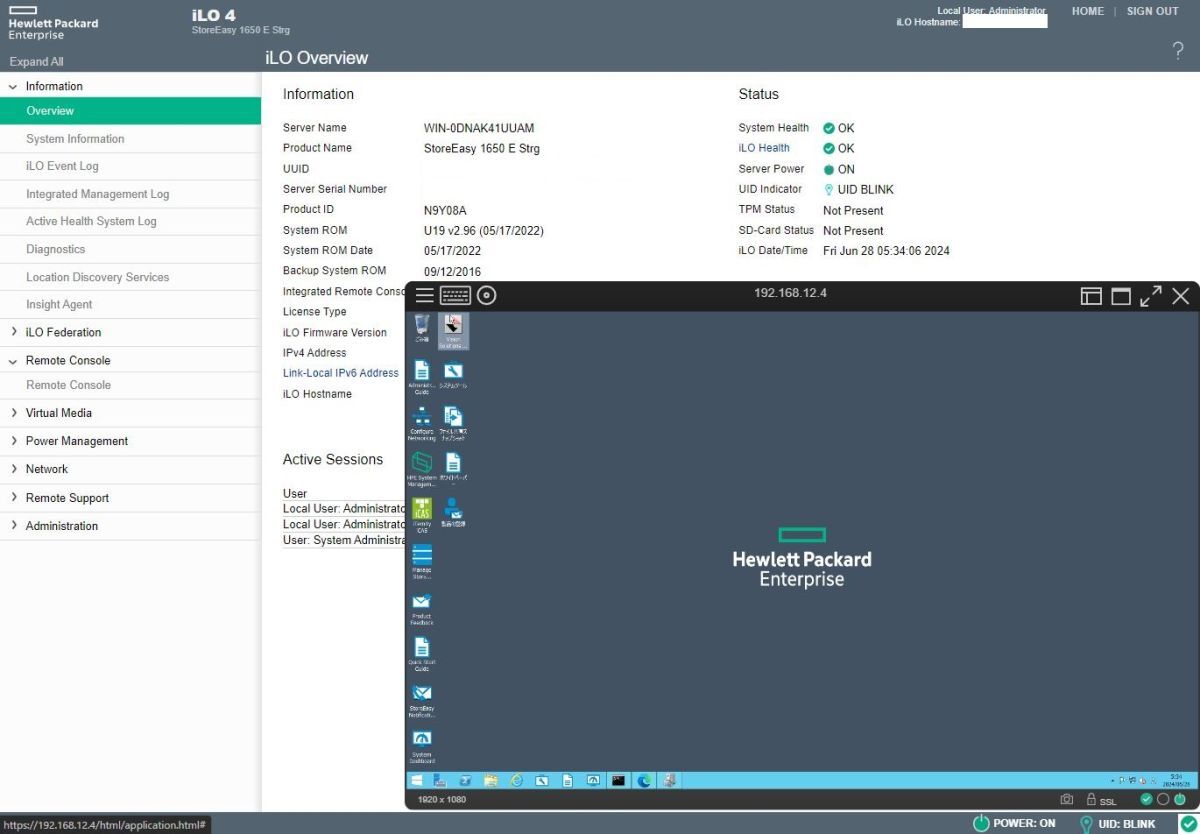The height and width of the screenshot is (834, 1200).
Task: Click Product ID value N9Y08A
Action: [x=445, y=210]
